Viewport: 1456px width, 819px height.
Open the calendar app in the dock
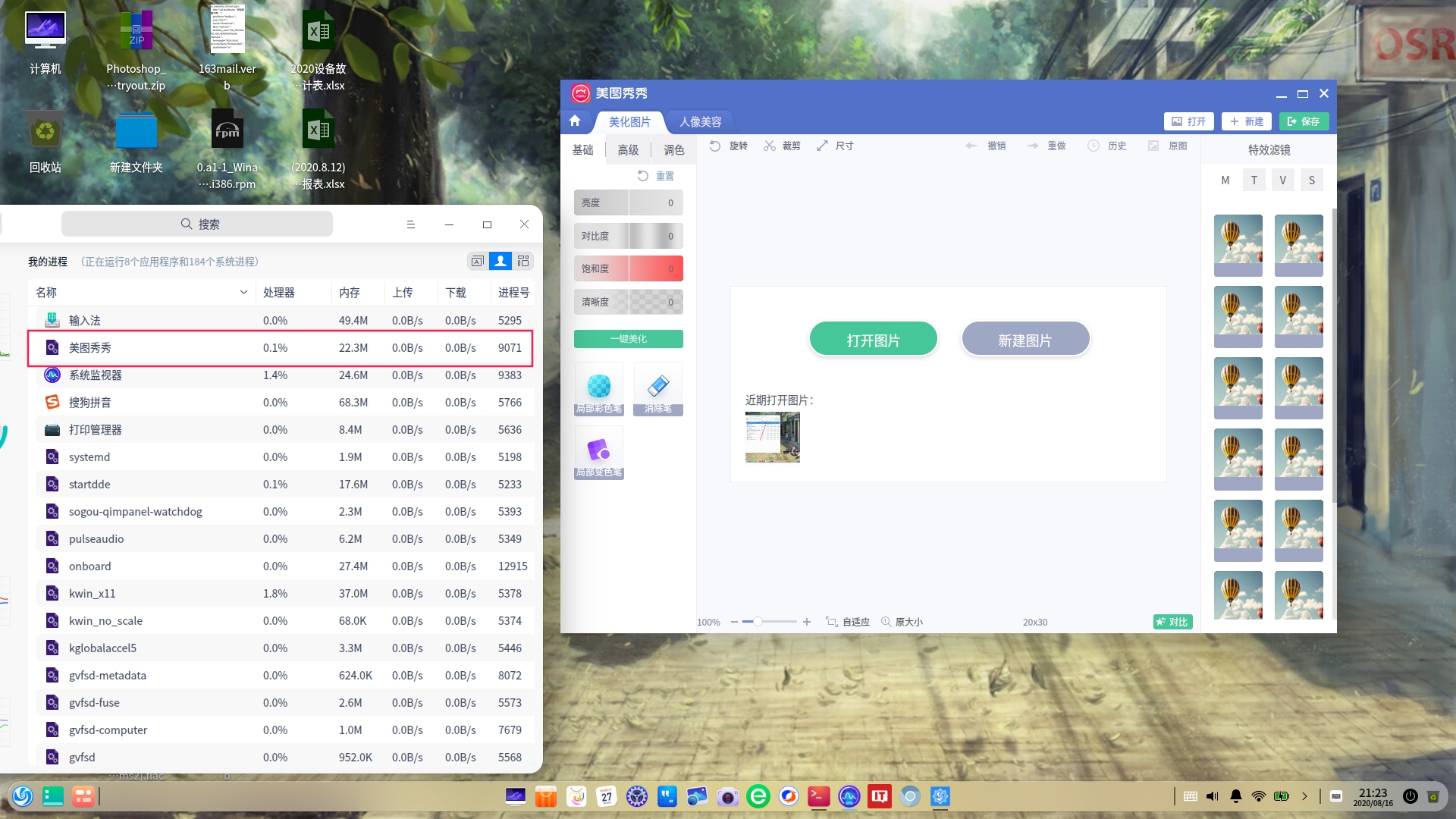(607, 796)
